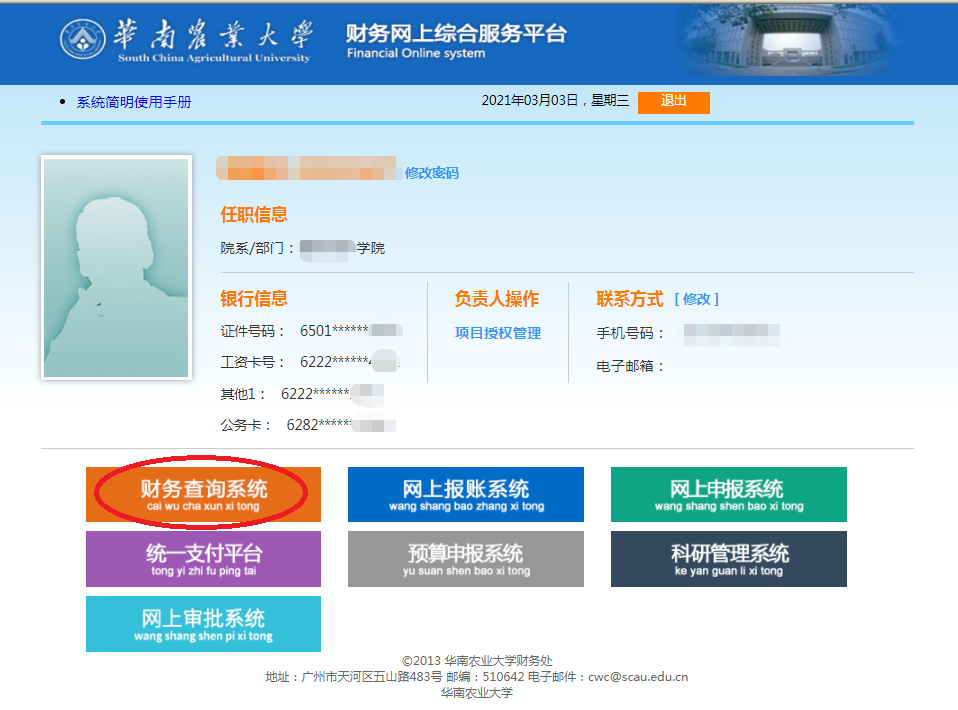Image resolution: width=958 pixels, height=710 pixels.
Task: Click the 电子邮箱 label
Action: click(x=630, y=366)
